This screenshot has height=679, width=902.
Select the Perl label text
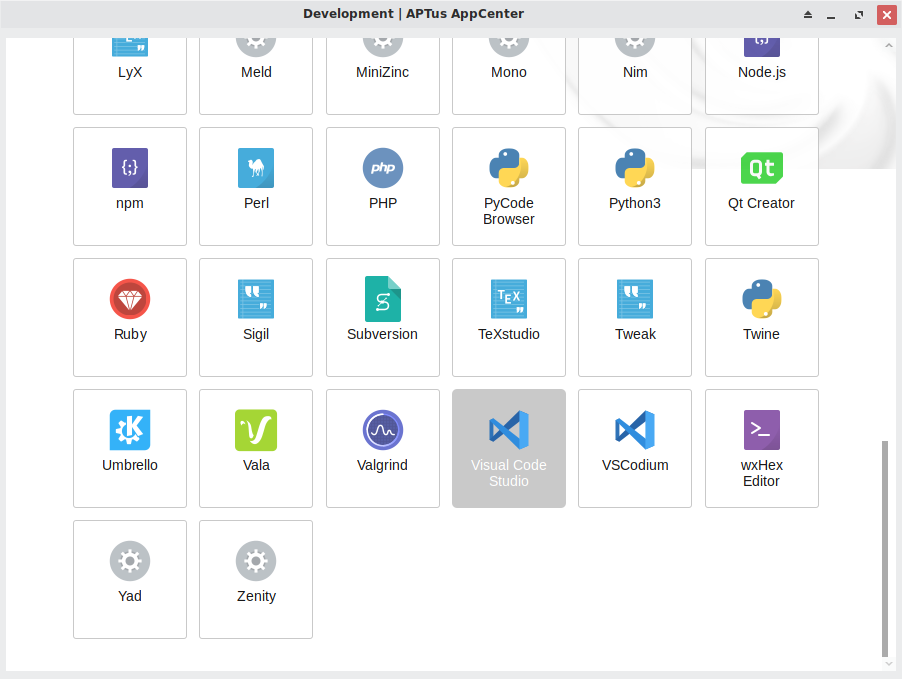[256, 203]
